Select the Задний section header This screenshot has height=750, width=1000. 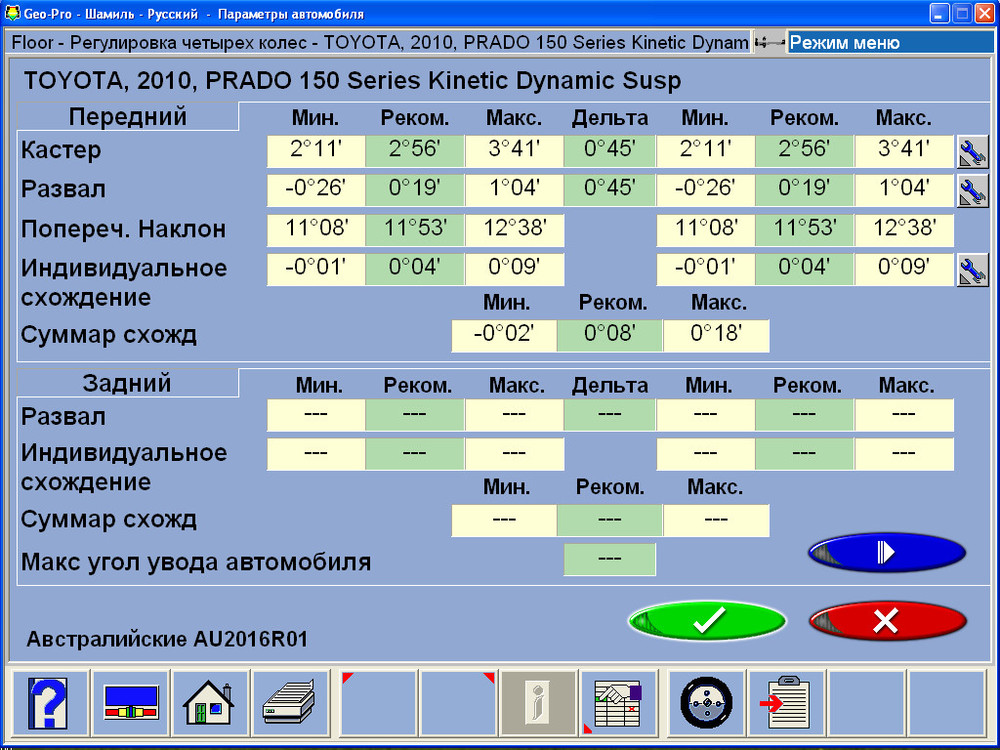128,383
